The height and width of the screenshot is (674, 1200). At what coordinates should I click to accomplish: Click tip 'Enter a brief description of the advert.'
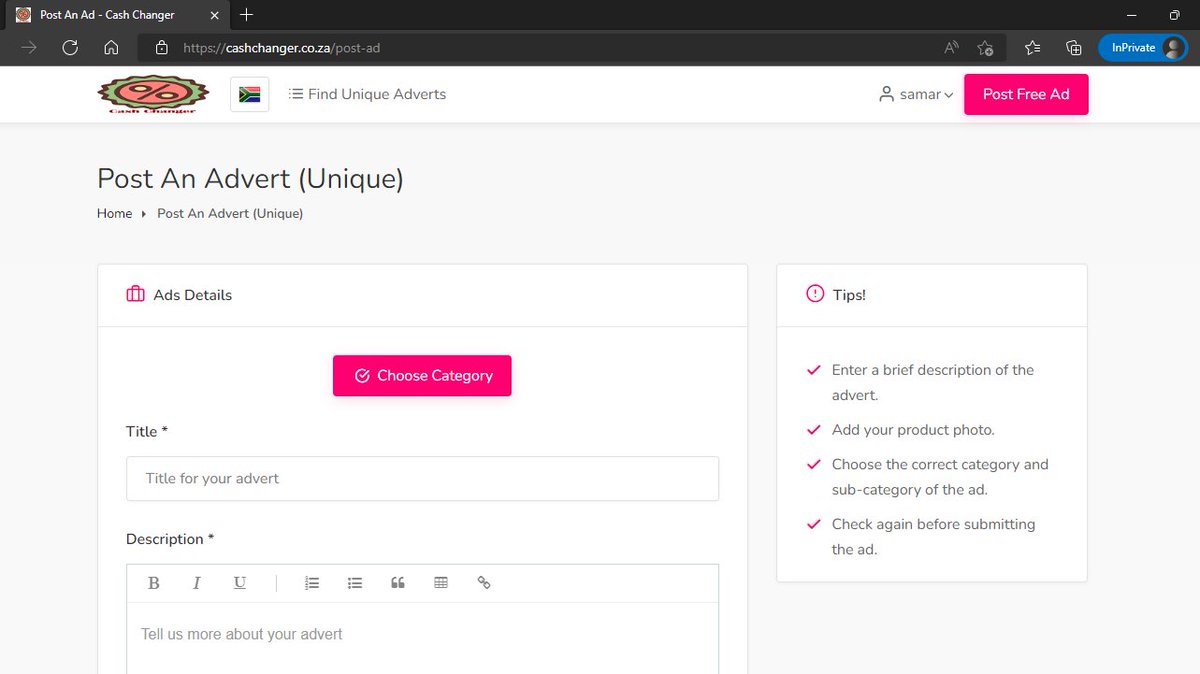click(933, 382)
